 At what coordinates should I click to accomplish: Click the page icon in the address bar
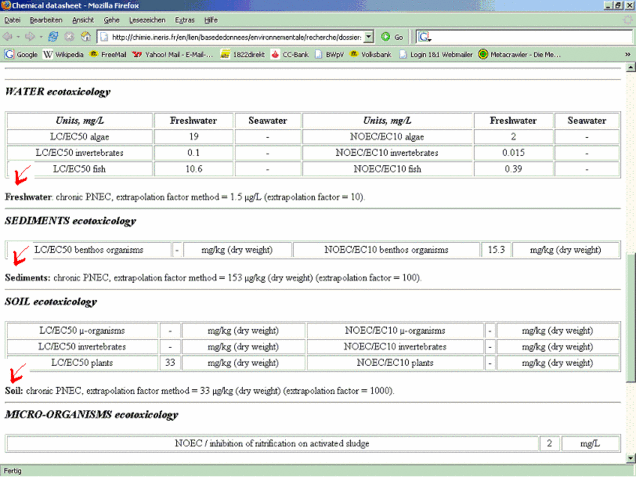104,37
